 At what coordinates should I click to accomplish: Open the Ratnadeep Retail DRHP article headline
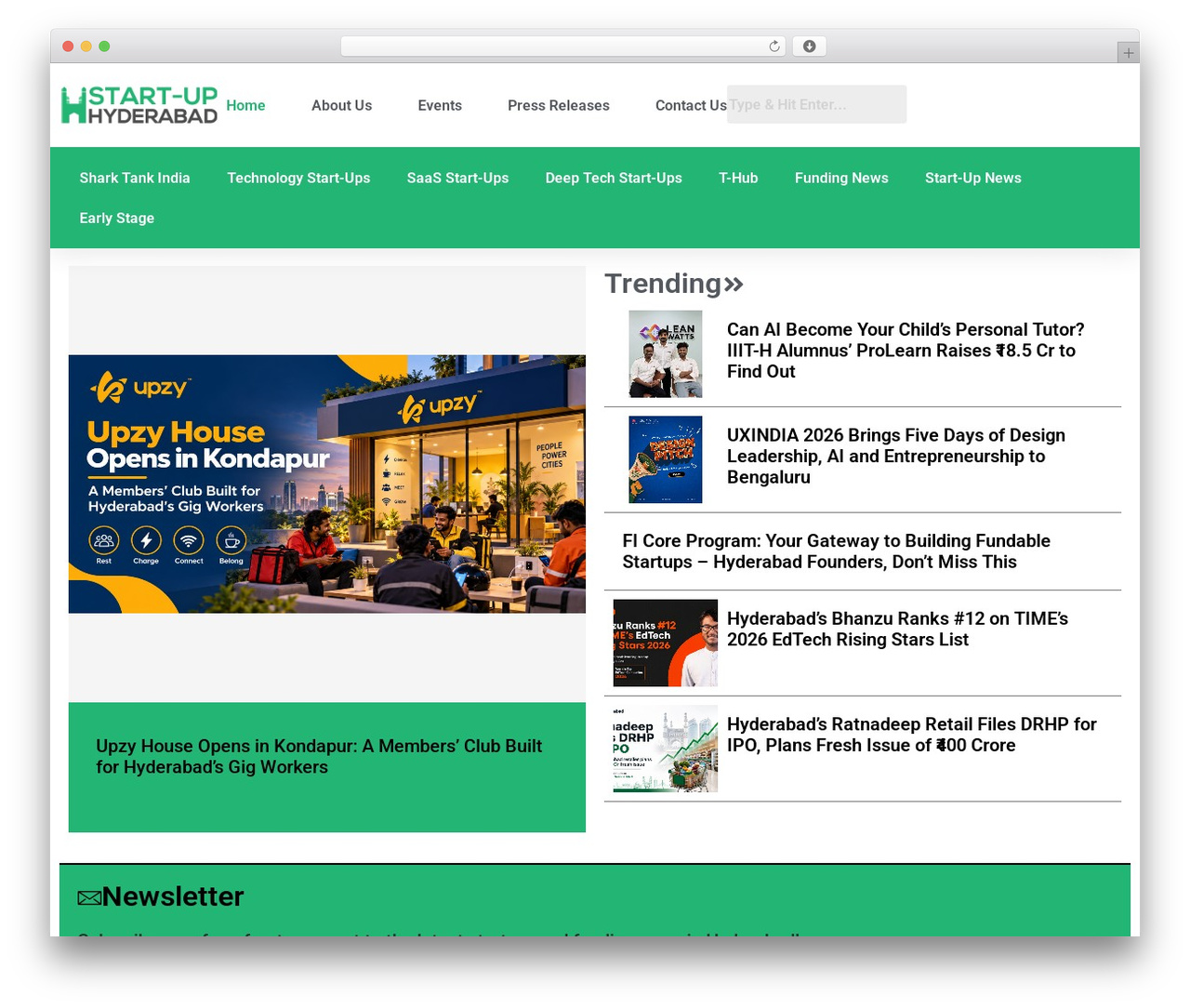[912, 735]
